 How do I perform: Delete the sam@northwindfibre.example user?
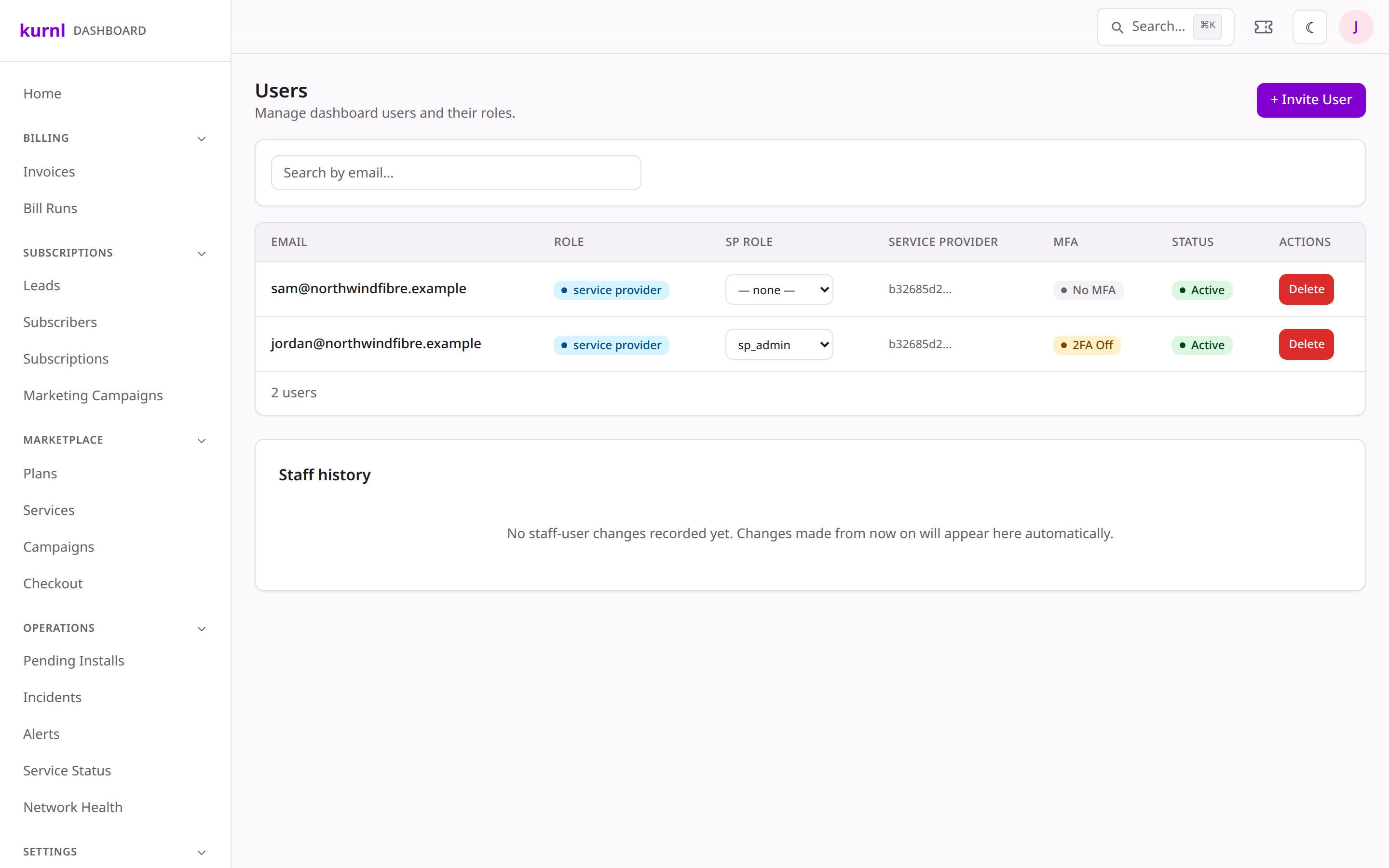(1306, 289)
